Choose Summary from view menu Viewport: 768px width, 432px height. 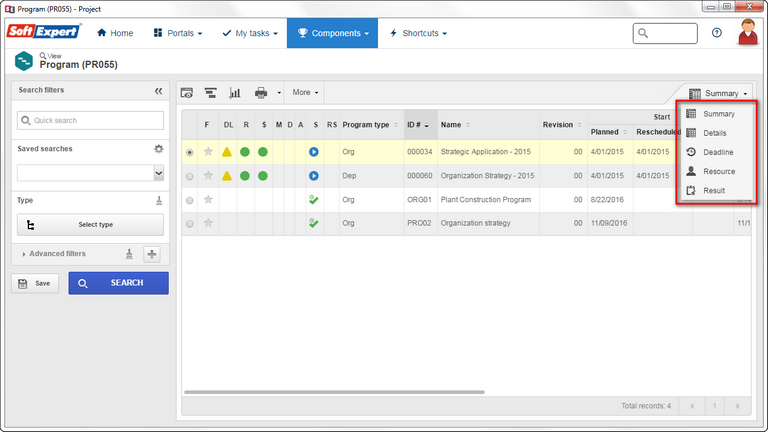click(x=717, y=114)
